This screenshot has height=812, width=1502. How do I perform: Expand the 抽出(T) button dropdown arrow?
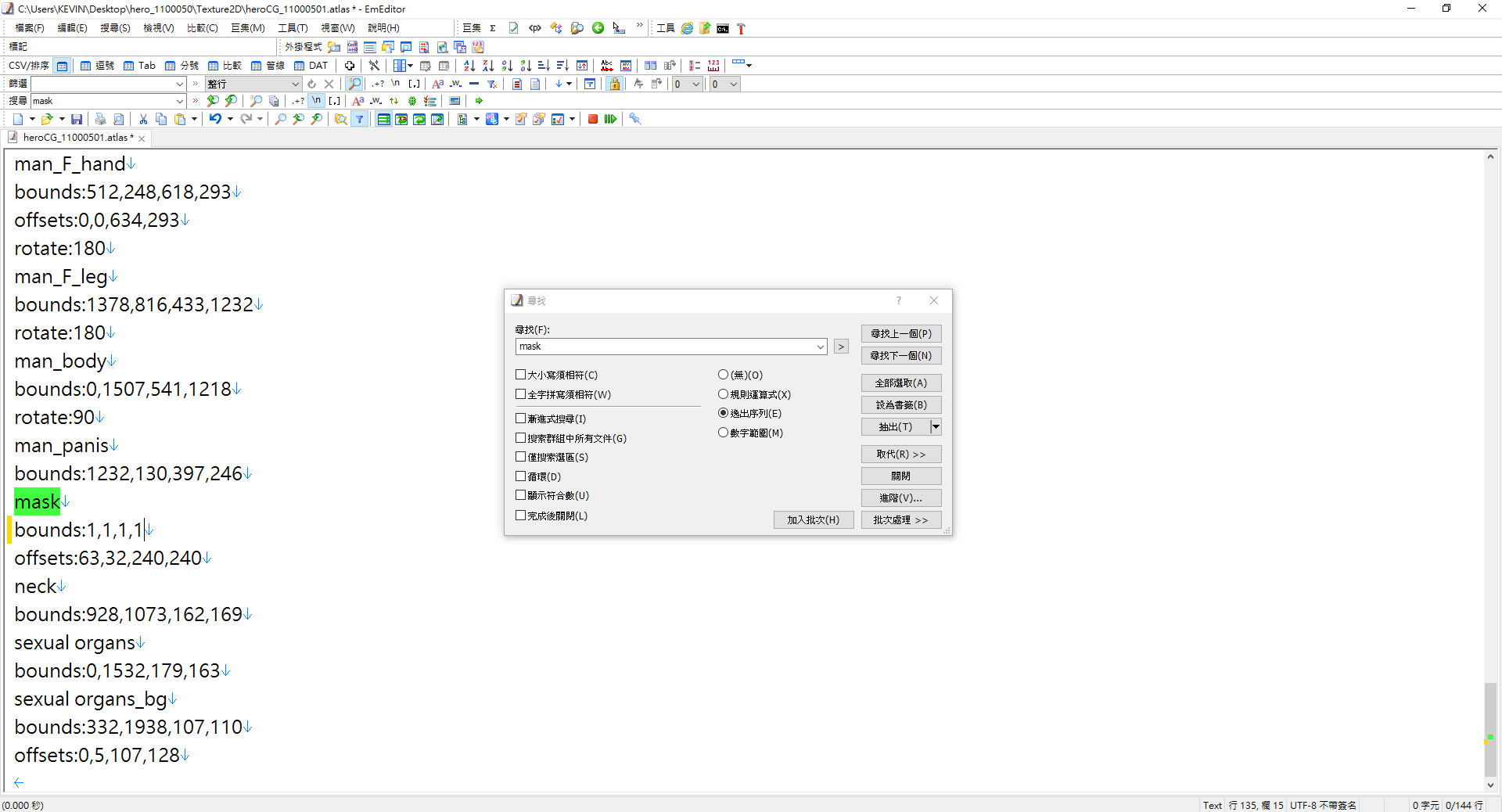click(936, 426)
